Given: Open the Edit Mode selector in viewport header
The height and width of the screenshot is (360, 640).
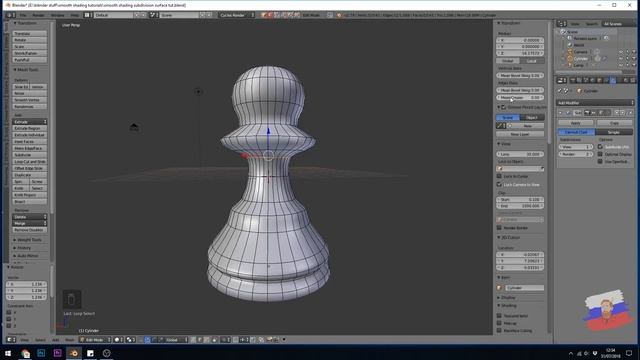Looking at the screenshot, I should tap(95, 340).
